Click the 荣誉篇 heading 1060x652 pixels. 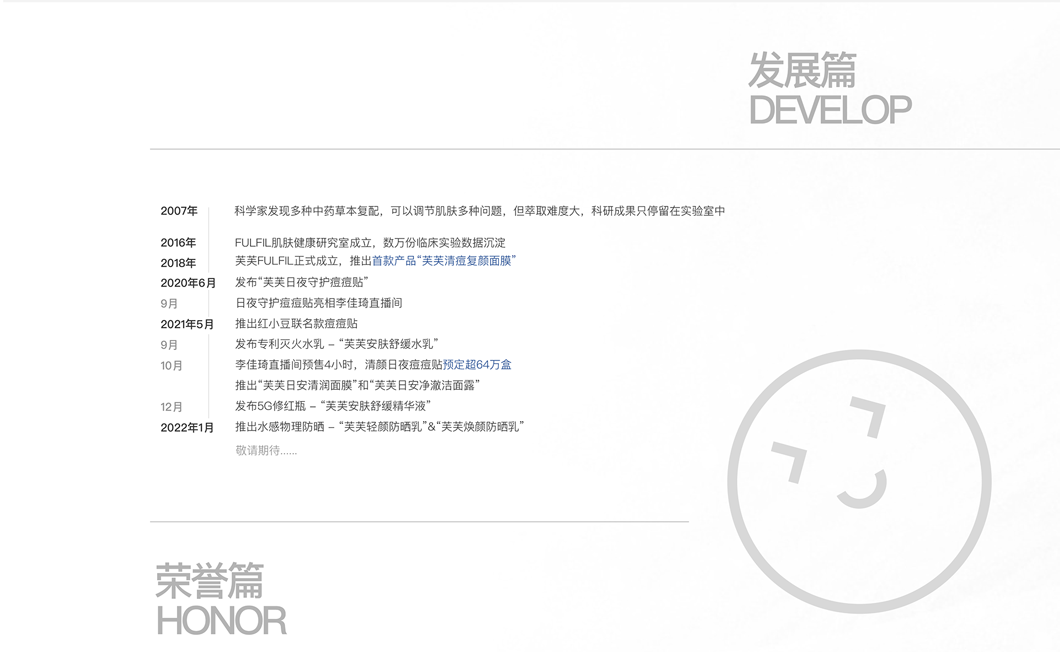(x=210, y=581)
